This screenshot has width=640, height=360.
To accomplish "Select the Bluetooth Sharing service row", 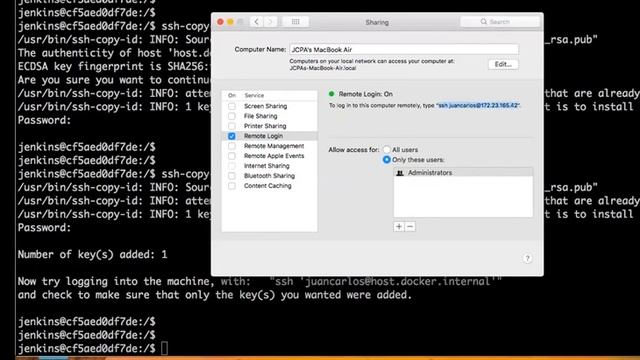I will (x=269, y=176).
